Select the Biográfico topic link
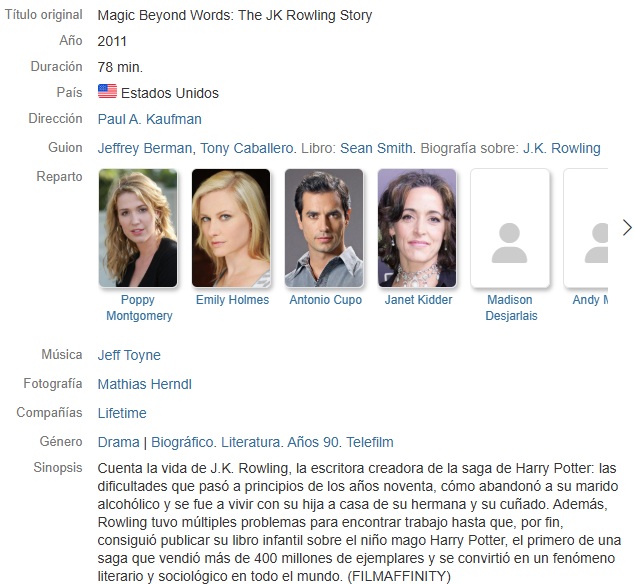Screen dimensions: 635x584 coord(182,442)
